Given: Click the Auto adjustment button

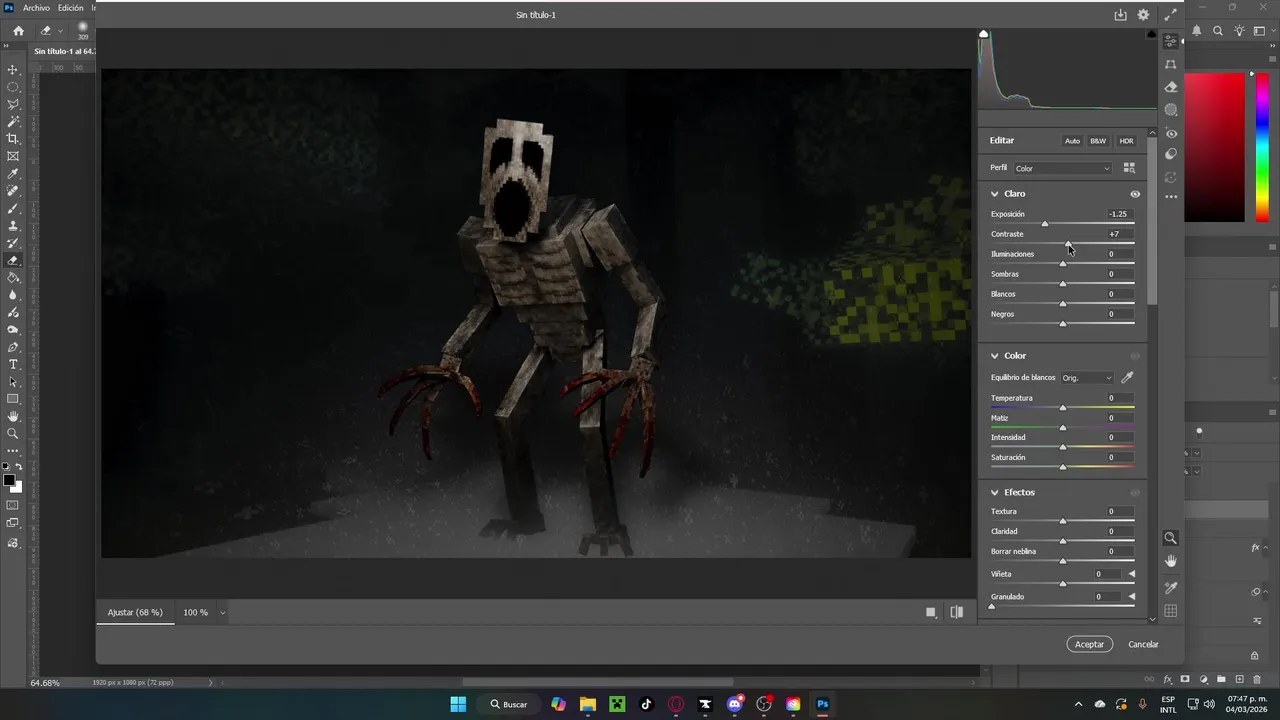Looking at the screenshot, I should click(1072, 141).
